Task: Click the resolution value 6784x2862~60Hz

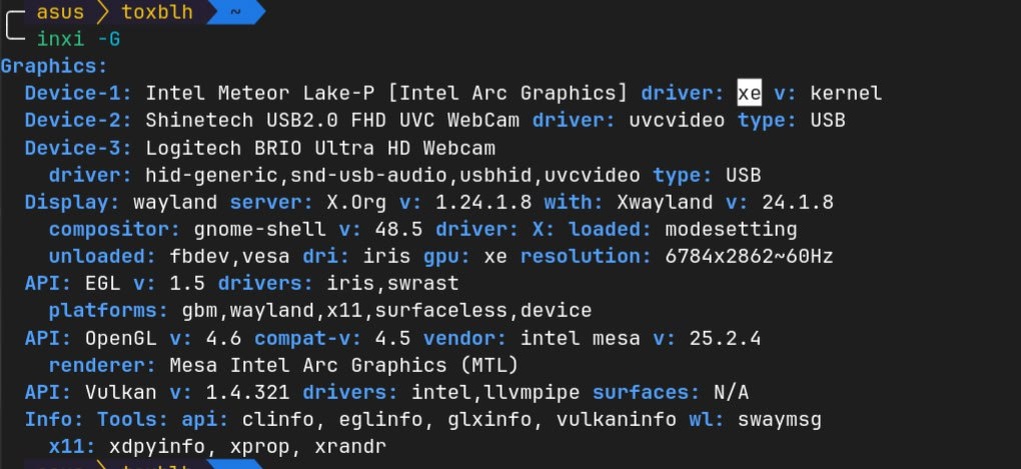Action: point(764,256)
